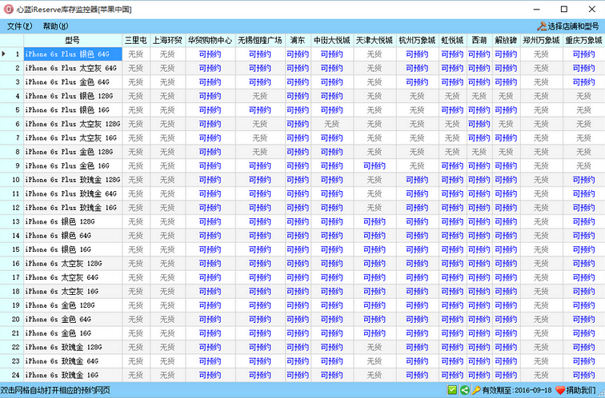605x398 pixels.
Task: Click the green checkmark status bar icon
Action: click(x=452, y=390)
